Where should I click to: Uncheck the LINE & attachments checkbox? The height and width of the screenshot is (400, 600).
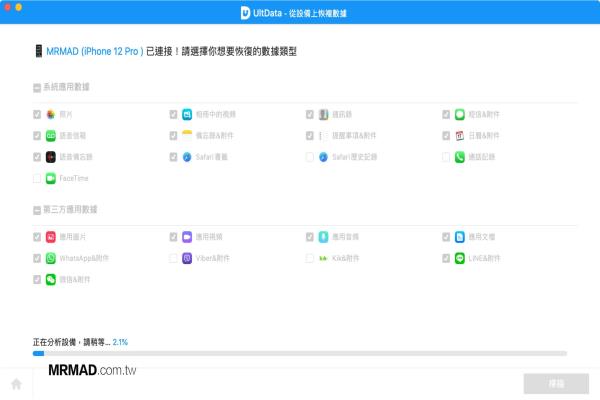(446, 258)
